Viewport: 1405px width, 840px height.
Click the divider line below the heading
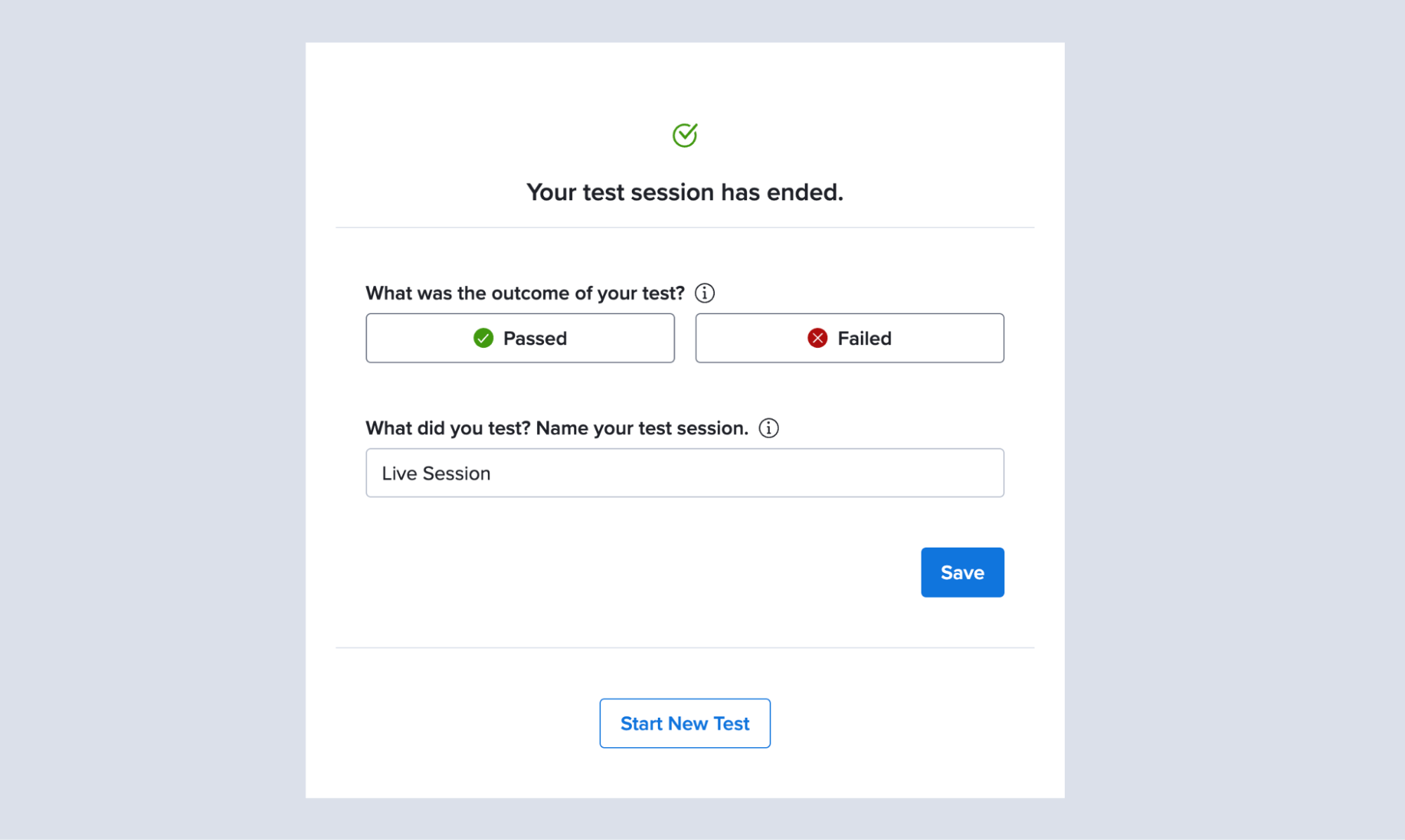point(685,227)
